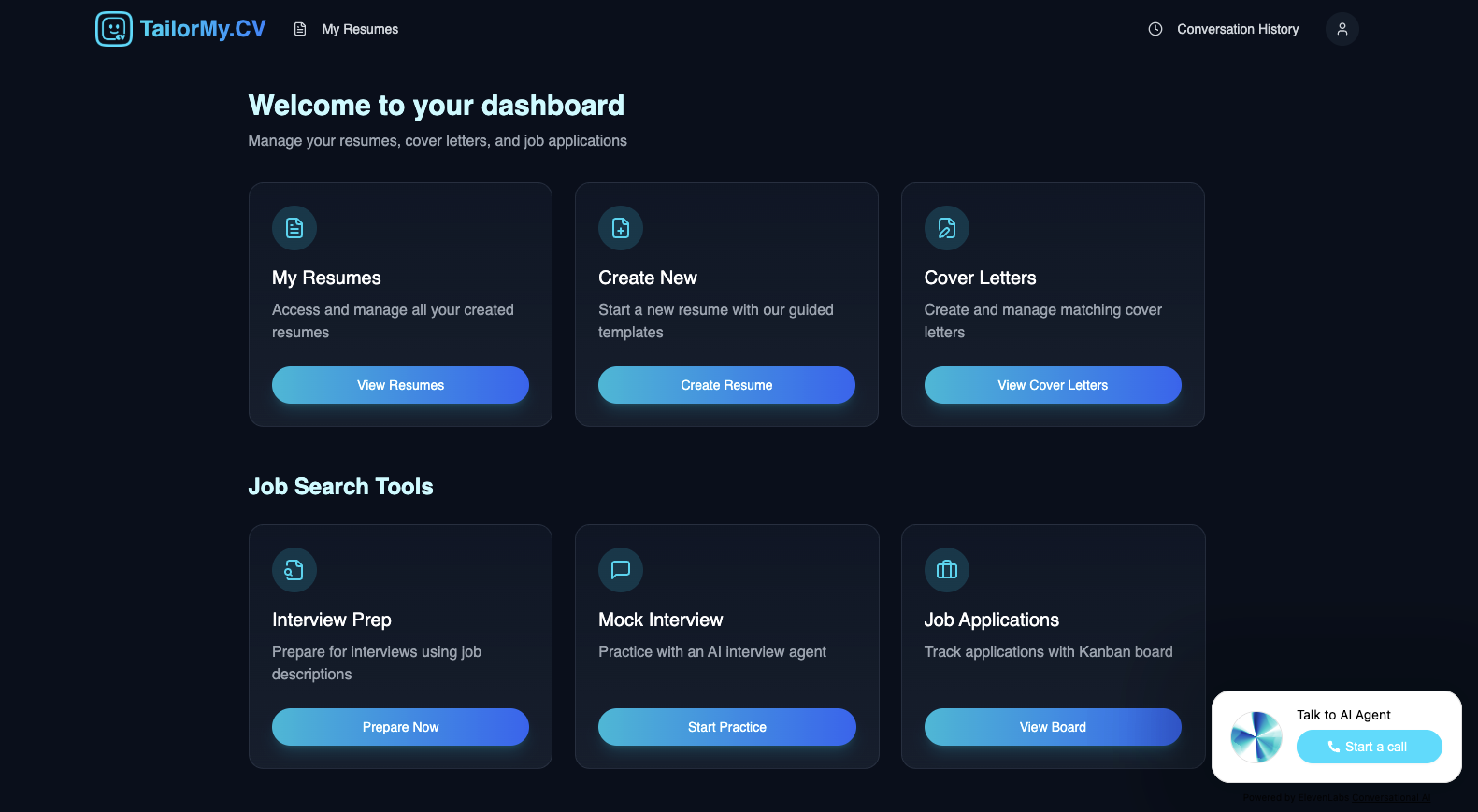
Task: Start a call with the AI agent
Action: click(1369, 747)
